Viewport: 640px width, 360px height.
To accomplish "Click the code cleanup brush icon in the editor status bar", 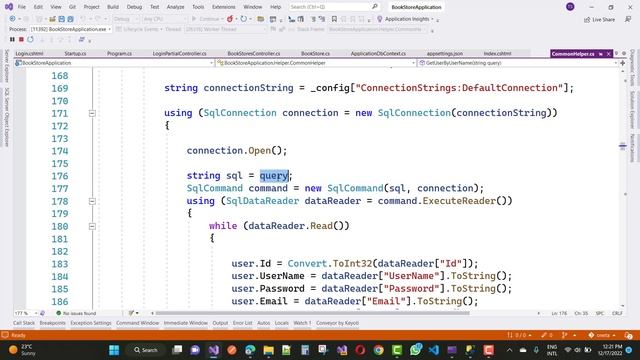I will point(131,313).
